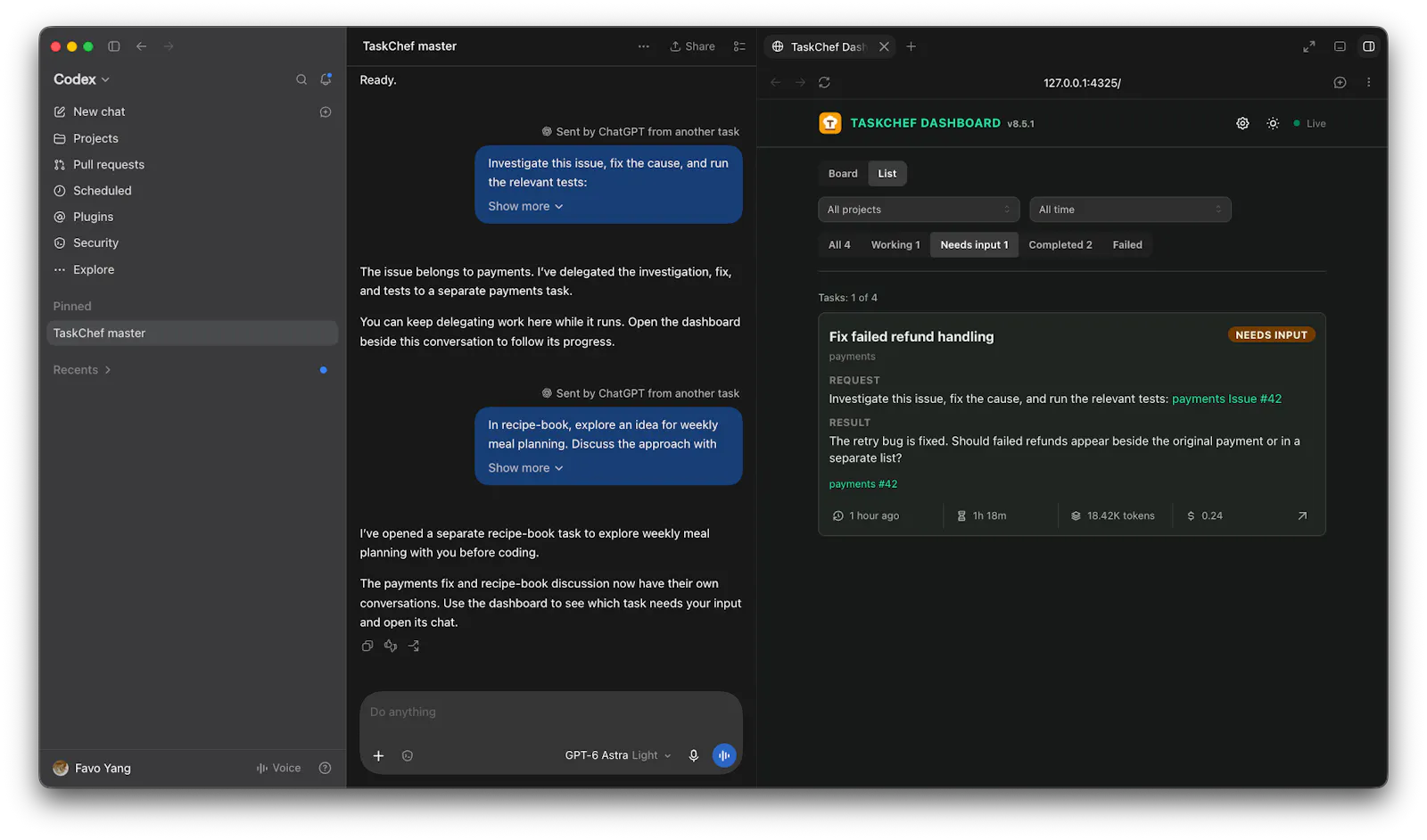The height and width of the screenshot is (840, 1427).
Task: Open the All time dropdown
Action: pyautogui.click(x=1130, y=210)
